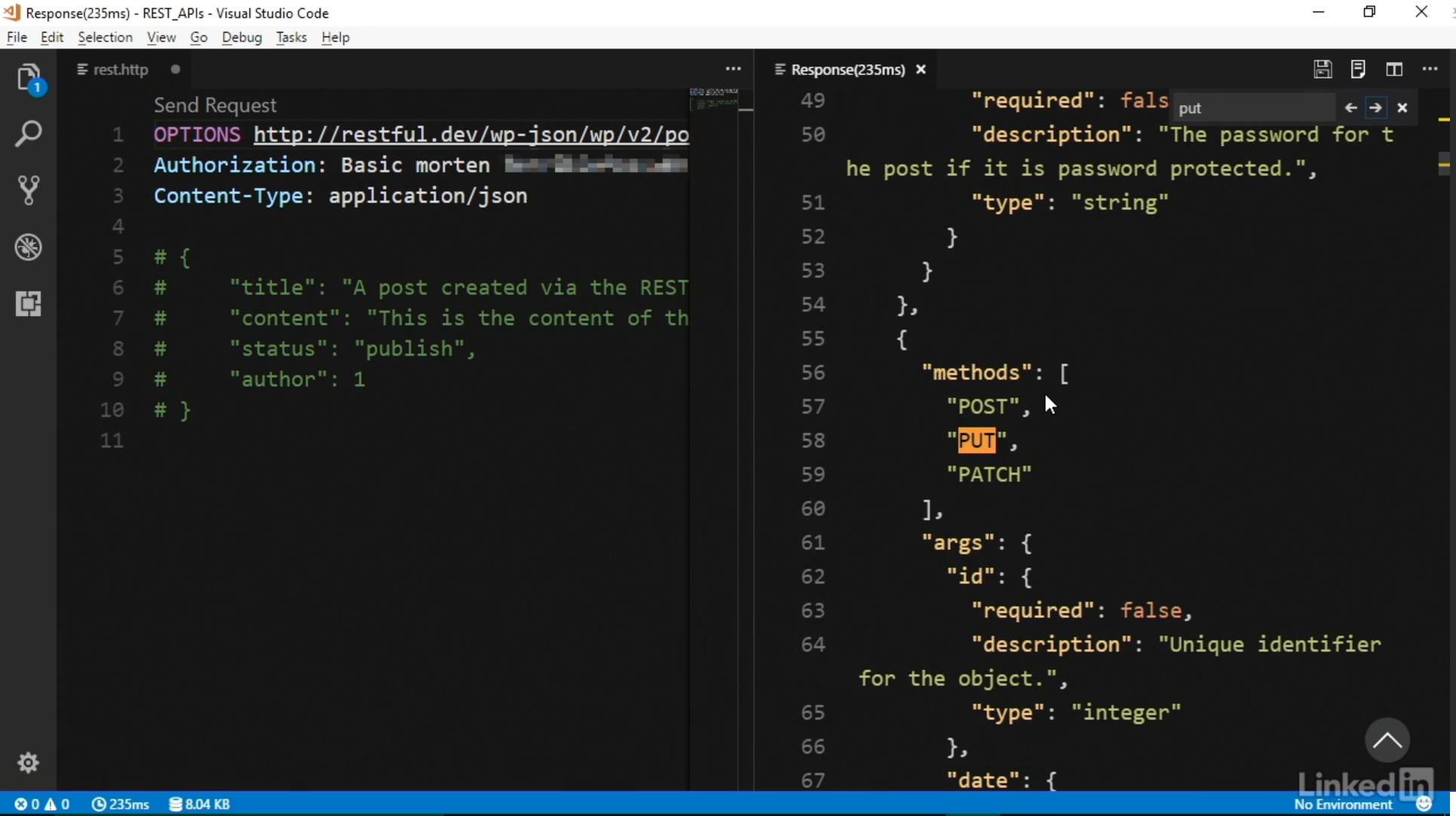The image size is (1456, 816).
Task: Click the "PATCH" text on line 59
Action: 989,474
